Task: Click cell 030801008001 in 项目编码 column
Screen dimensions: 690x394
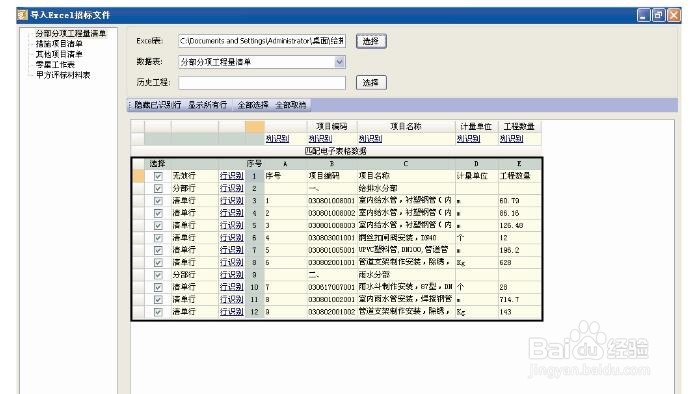Action: [x=331, y=201]
